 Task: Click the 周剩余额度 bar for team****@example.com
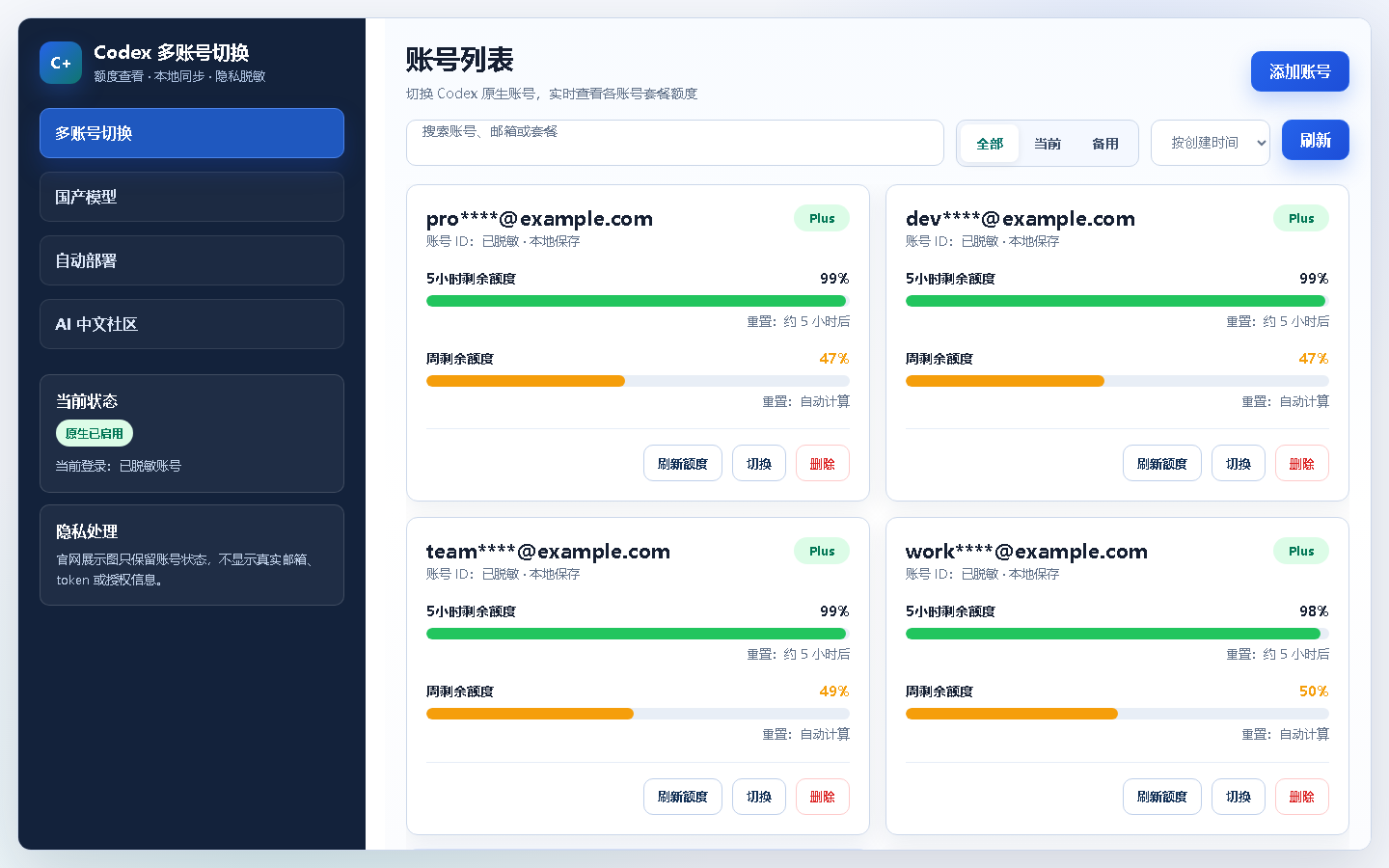pyautogui.click(x=638, y=714)
